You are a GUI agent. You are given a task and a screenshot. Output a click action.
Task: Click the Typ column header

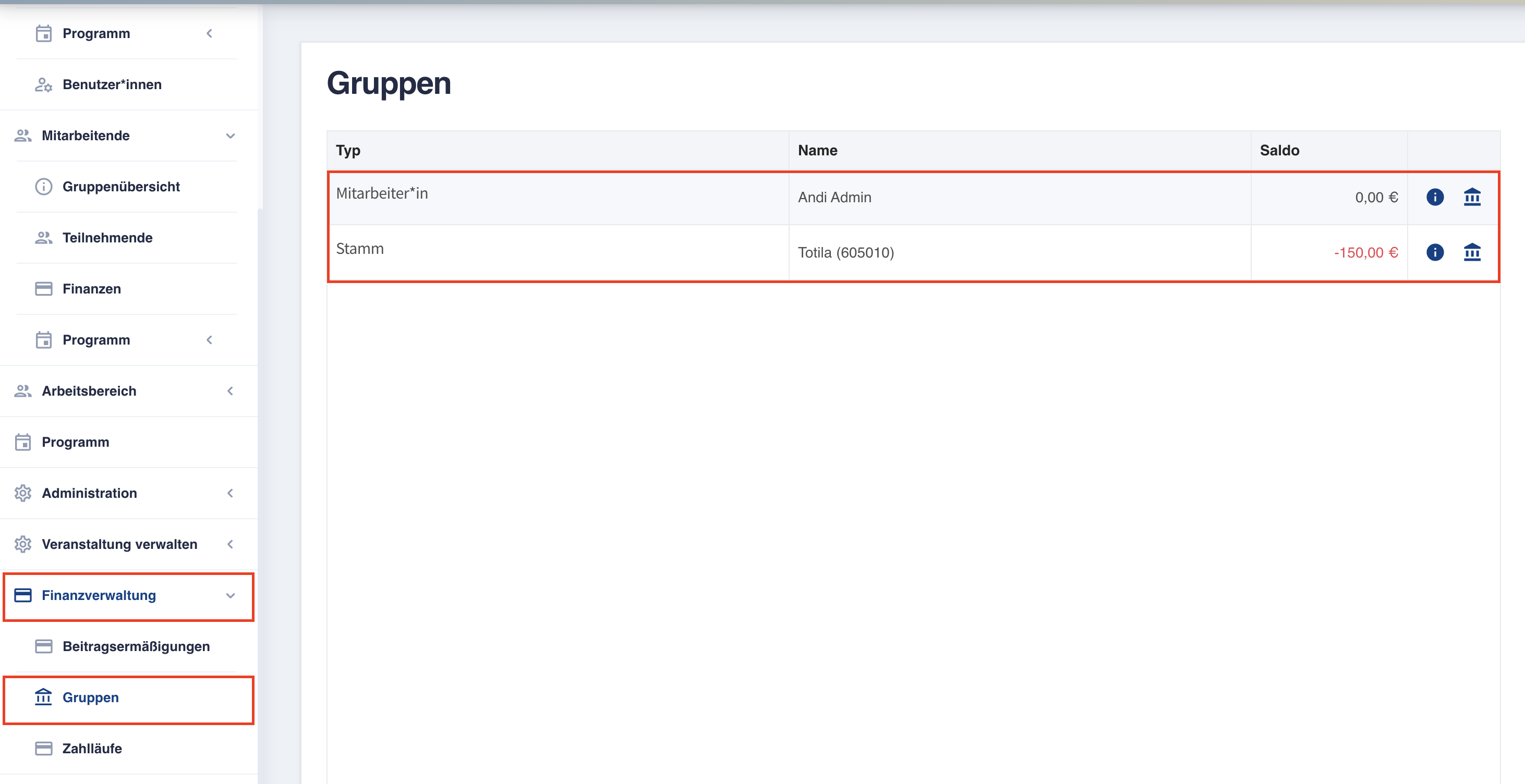point(558,150)
